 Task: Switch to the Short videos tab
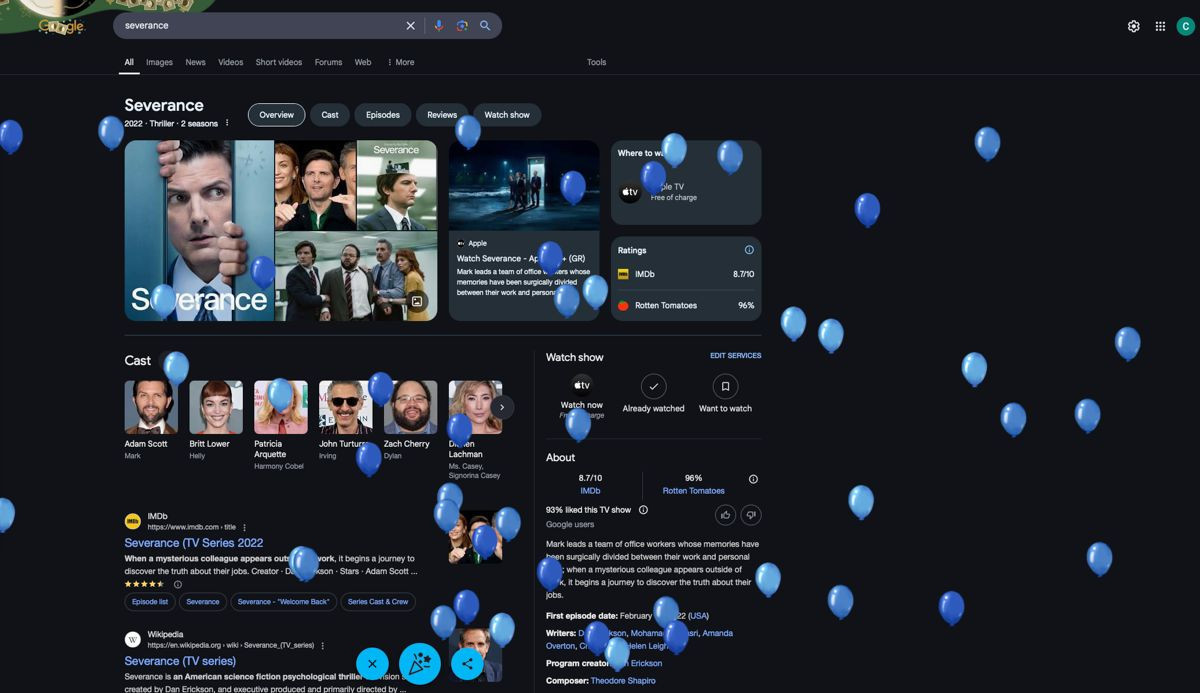[x=278, y=62]
